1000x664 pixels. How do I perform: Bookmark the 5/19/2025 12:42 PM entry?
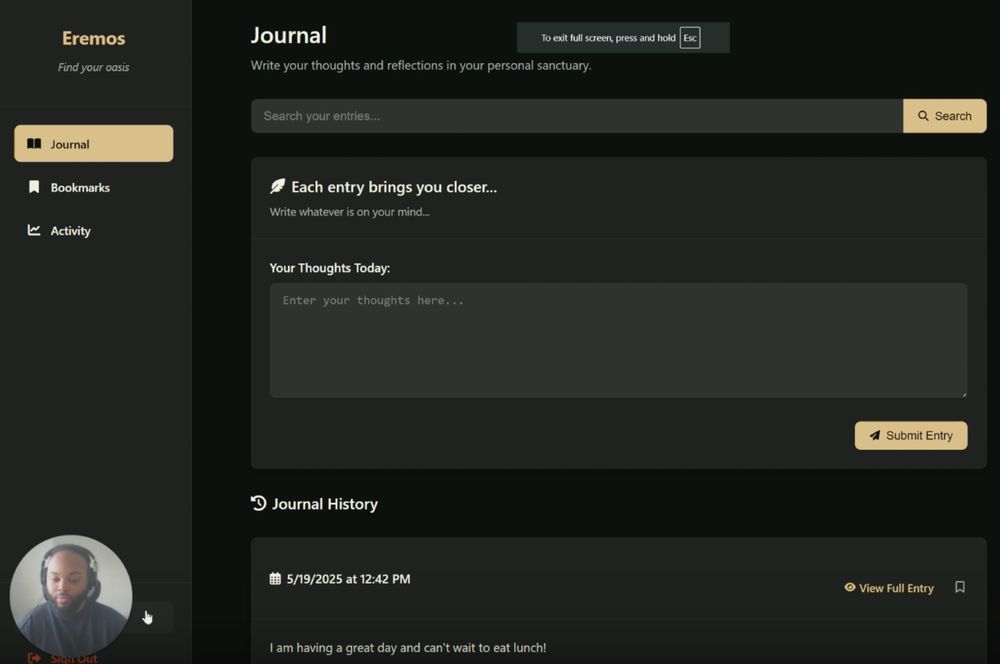point(960,587)
